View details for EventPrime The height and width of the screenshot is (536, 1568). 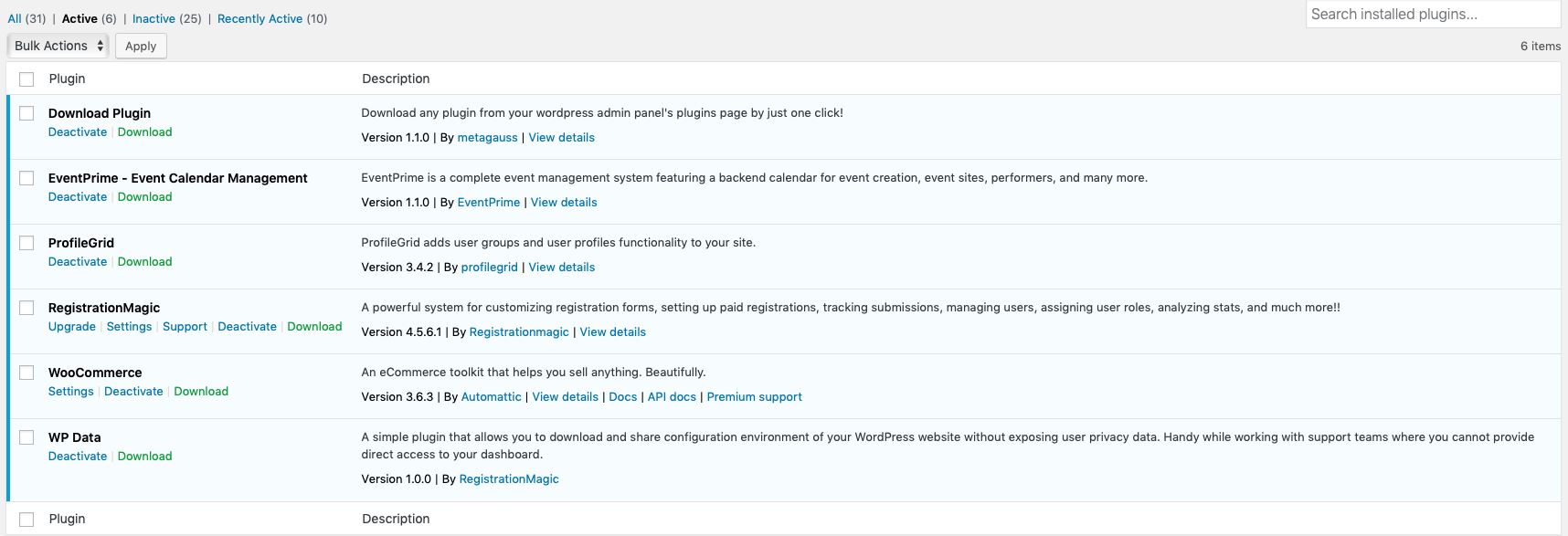564,203
